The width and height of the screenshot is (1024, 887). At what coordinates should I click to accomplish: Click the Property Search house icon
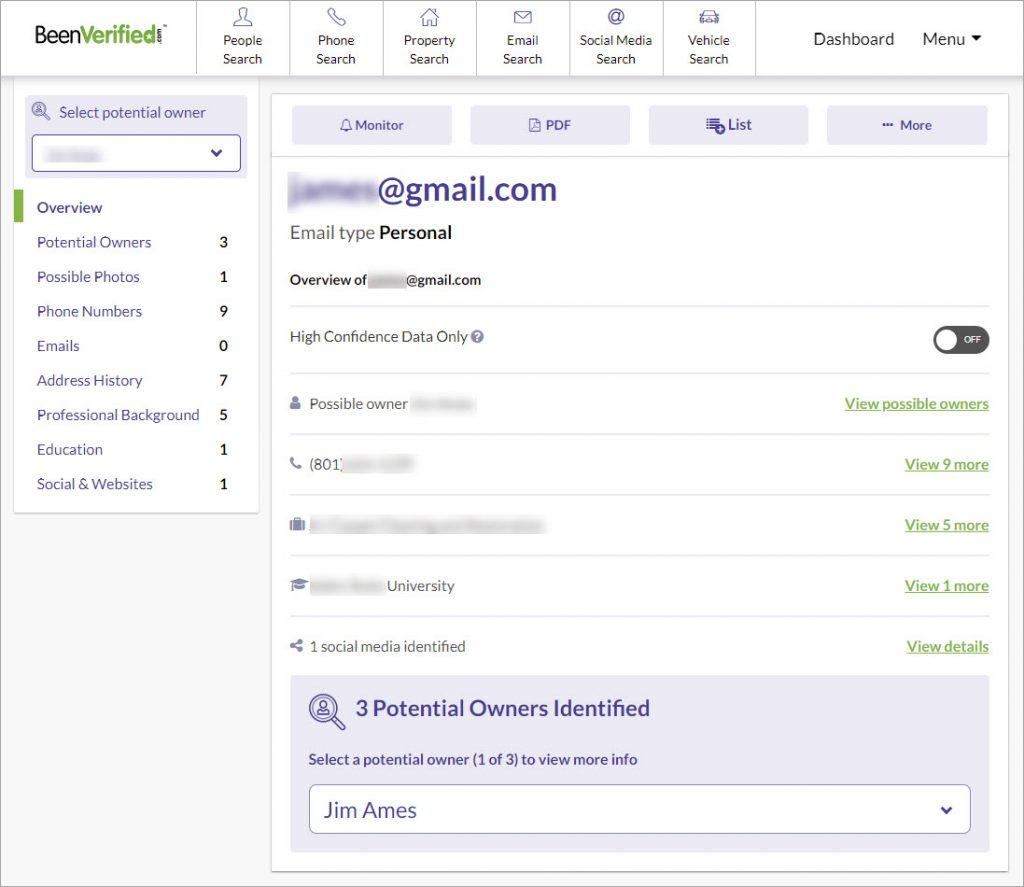(429, 17)
